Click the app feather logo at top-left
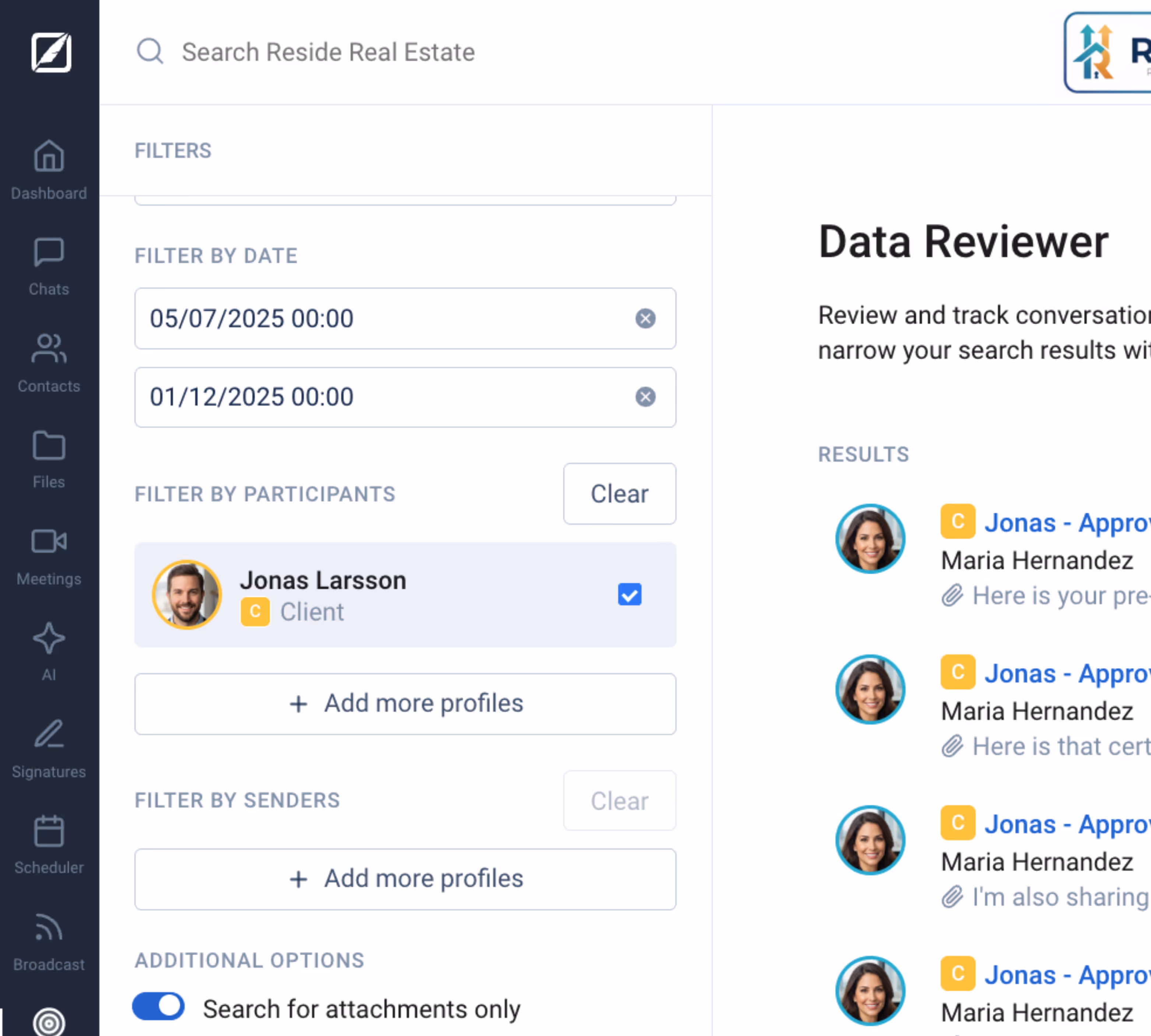1151x1036 pixels. [50, 52]
